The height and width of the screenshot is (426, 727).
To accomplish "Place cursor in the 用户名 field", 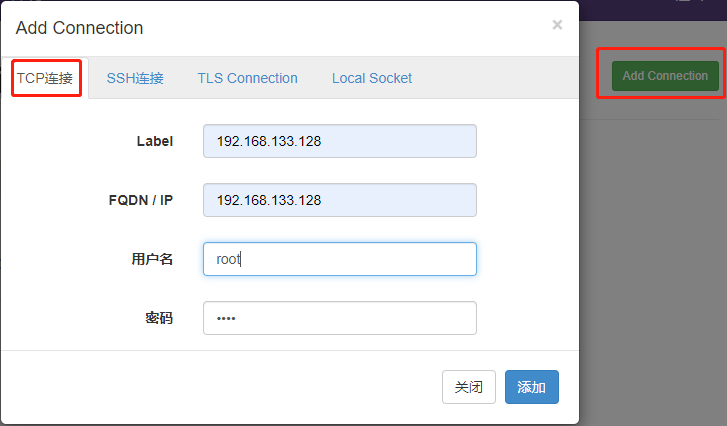I will coord(339,259).
